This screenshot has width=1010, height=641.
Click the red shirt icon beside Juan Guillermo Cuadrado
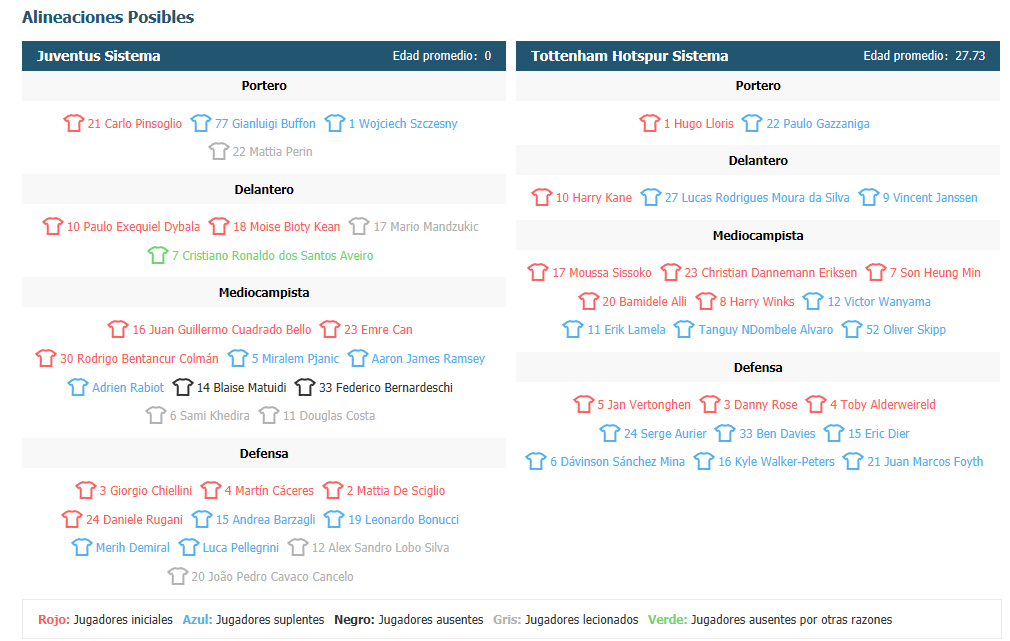pos(119,329)
